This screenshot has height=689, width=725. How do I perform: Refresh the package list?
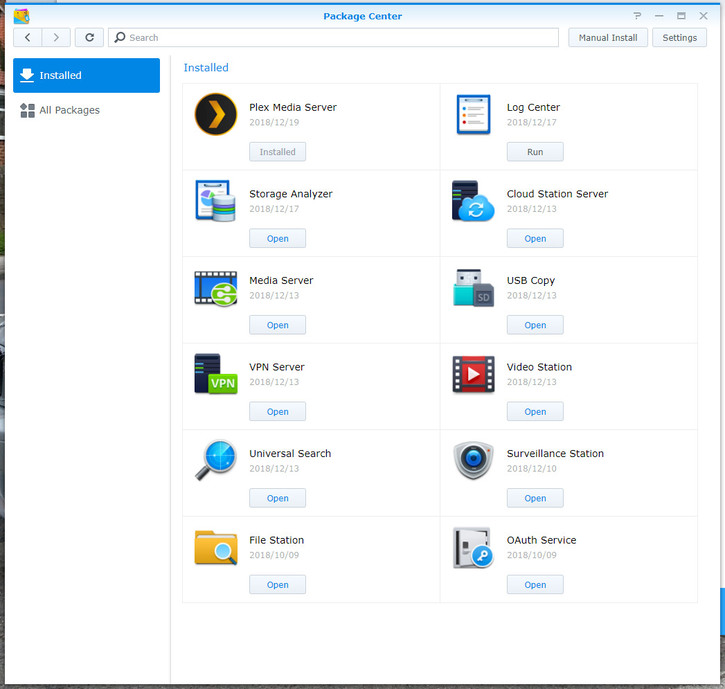pyautogui.click(x=89, y=37)
